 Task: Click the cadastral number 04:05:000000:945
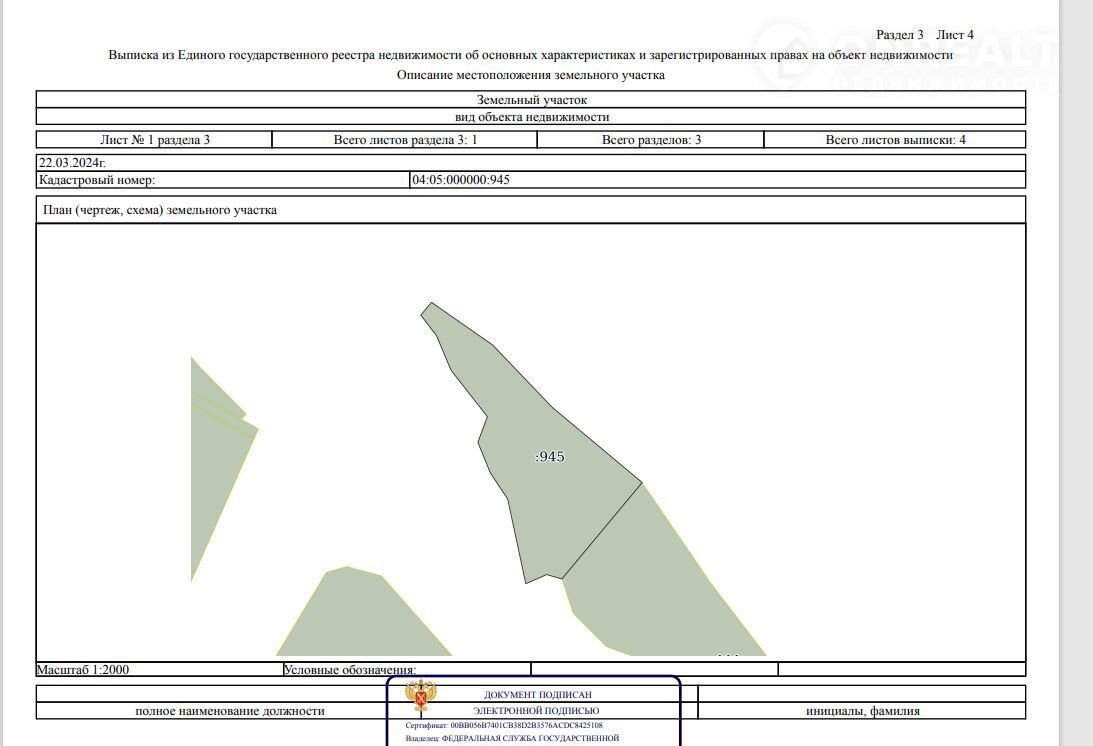(461, 180)
